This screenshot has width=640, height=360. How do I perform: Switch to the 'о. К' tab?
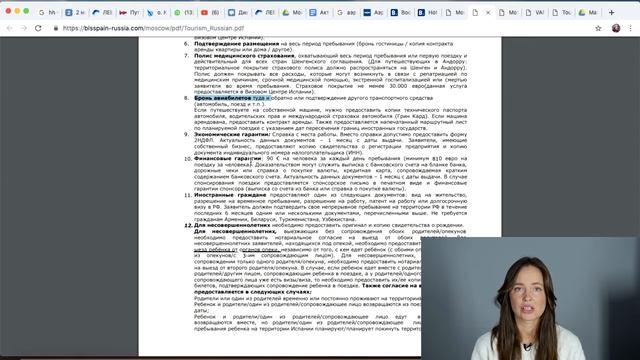click(x=157, y=13)
